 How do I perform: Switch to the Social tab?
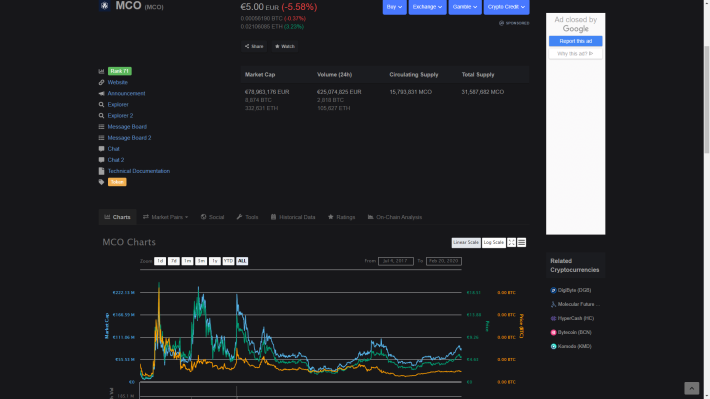click(212, 217)
